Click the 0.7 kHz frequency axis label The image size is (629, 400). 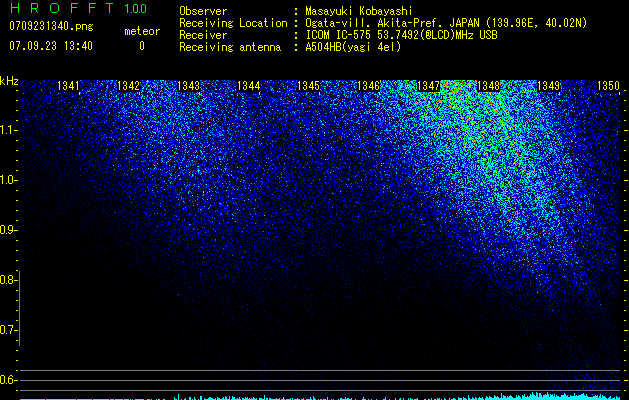tap(9, 330)
